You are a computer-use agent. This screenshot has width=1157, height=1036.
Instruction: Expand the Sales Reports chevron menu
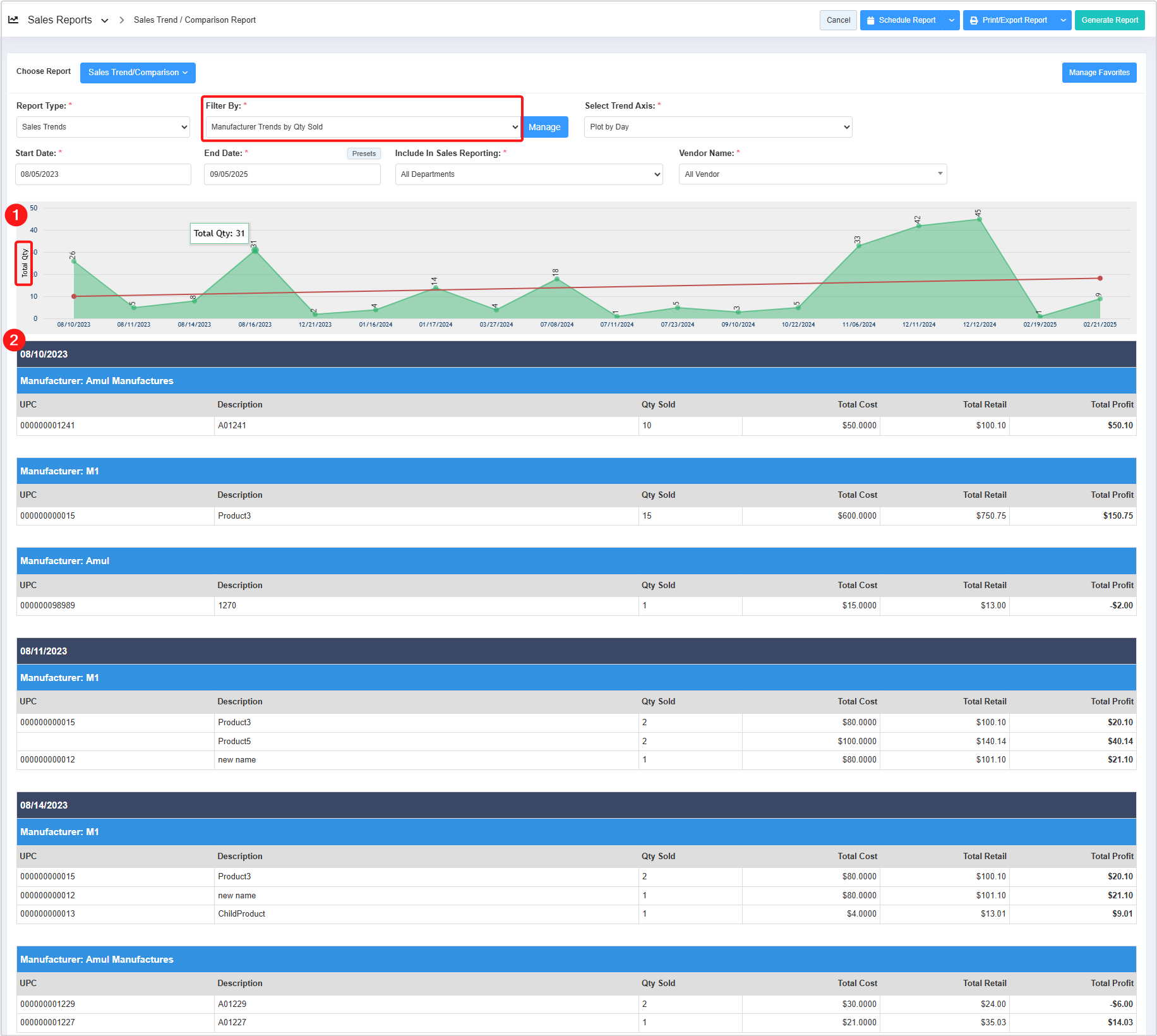pyautogui.click(x=105, y=20)
